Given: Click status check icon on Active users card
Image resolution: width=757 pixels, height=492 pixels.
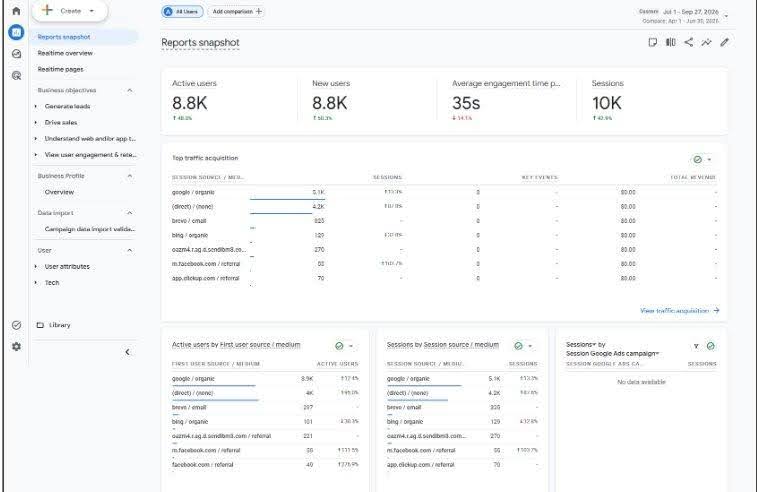Looking at the screenshot, I should pos(339,346).
